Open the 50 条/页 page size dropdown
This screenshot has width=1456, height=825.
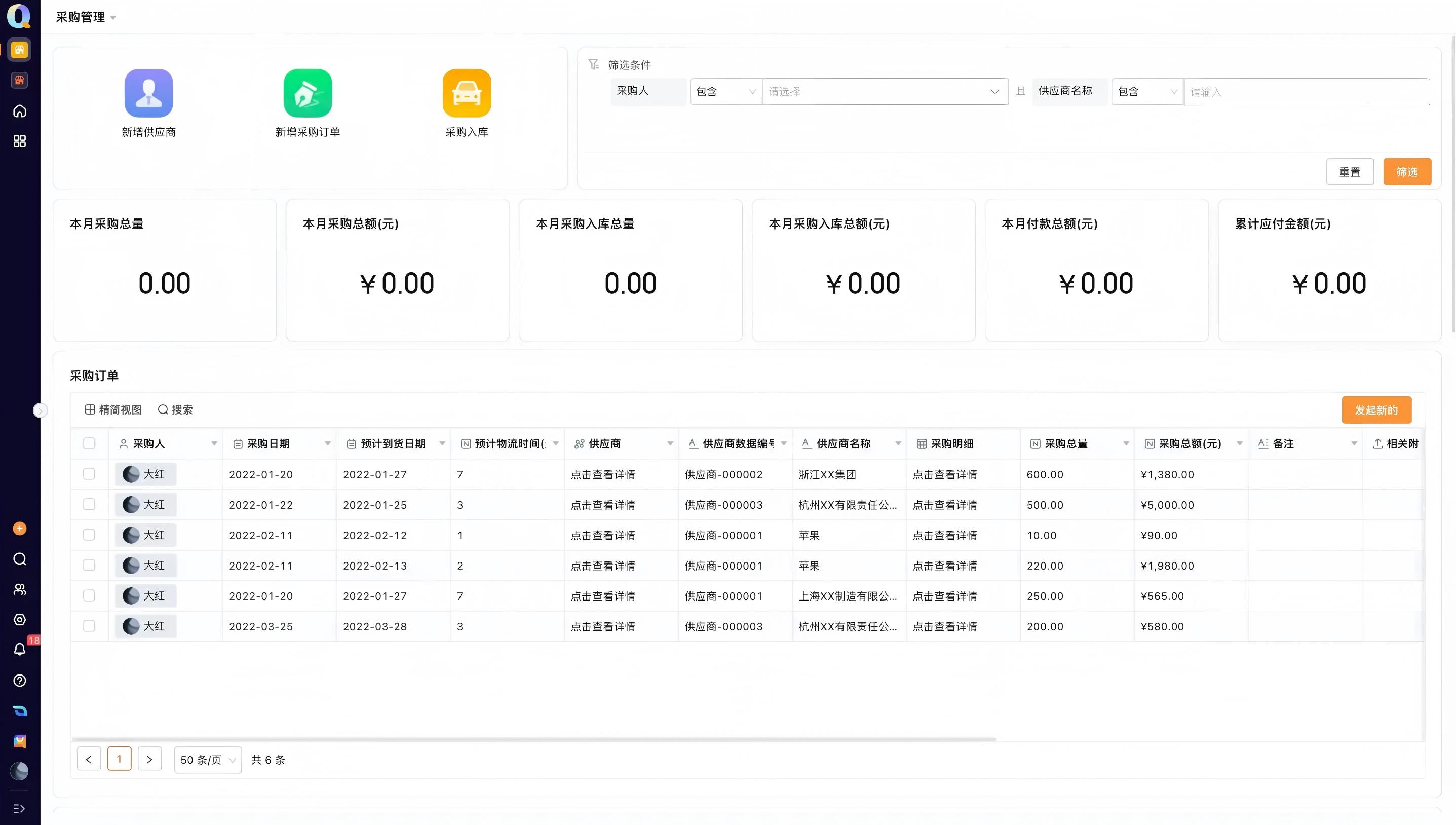click(207, 760)
